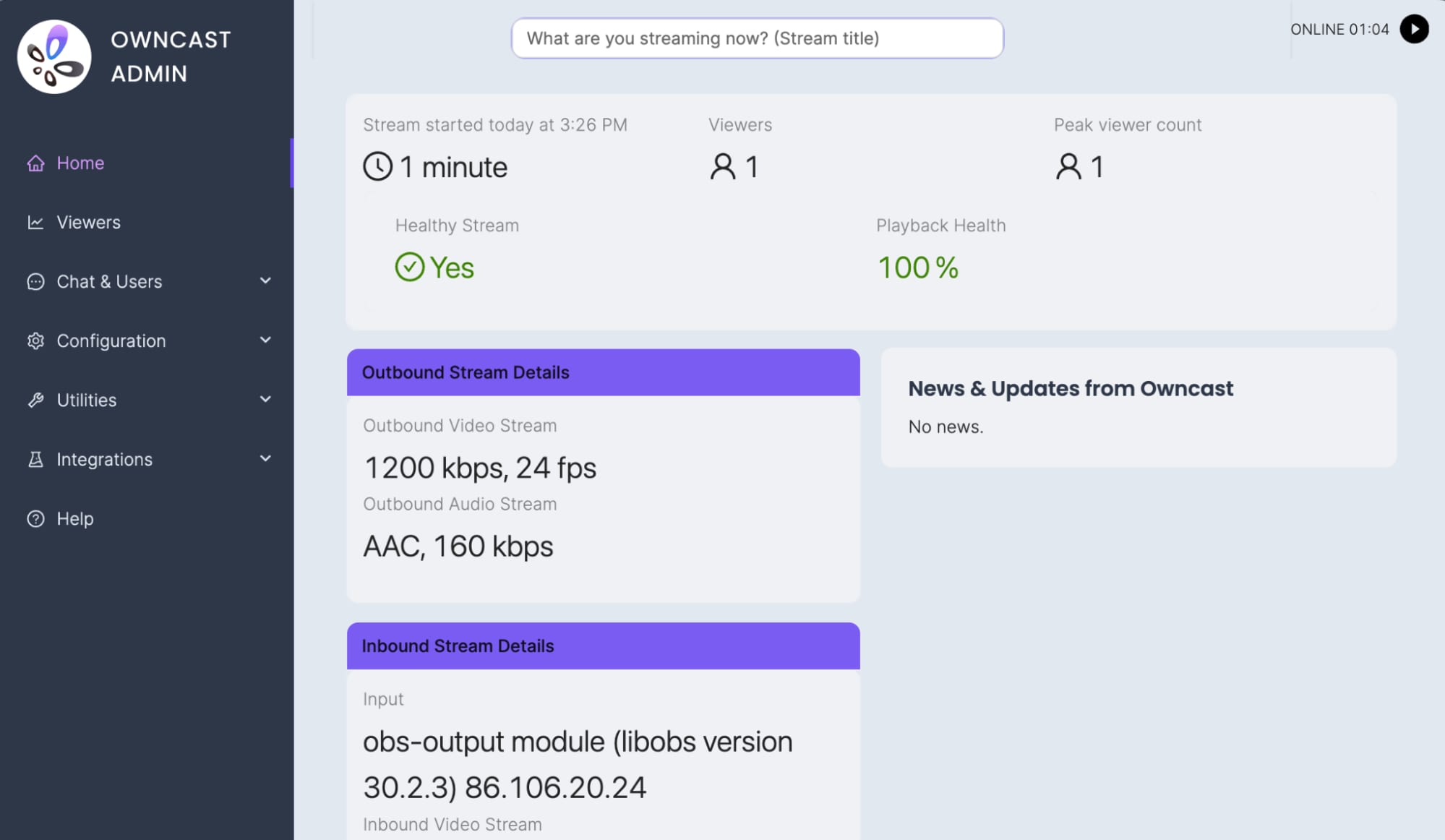Screen dimensions: 1445x840
Task: Click the Chat & Users speech bubble icon
Action: pyautogui.click(x=35, y=281)
